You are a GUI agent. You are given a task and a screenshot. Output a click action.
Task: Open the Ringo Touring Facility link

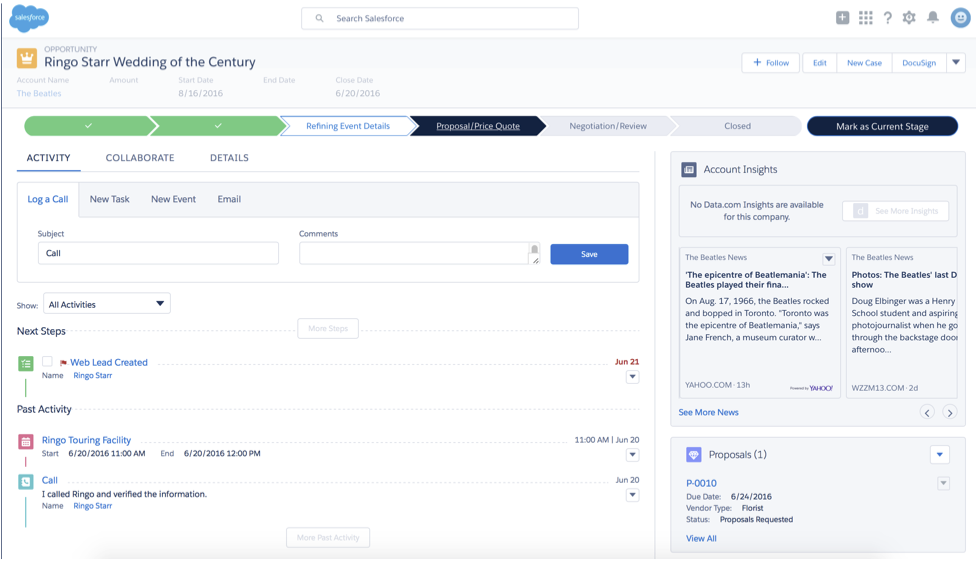pyautogui.click(x=86, y=440)
